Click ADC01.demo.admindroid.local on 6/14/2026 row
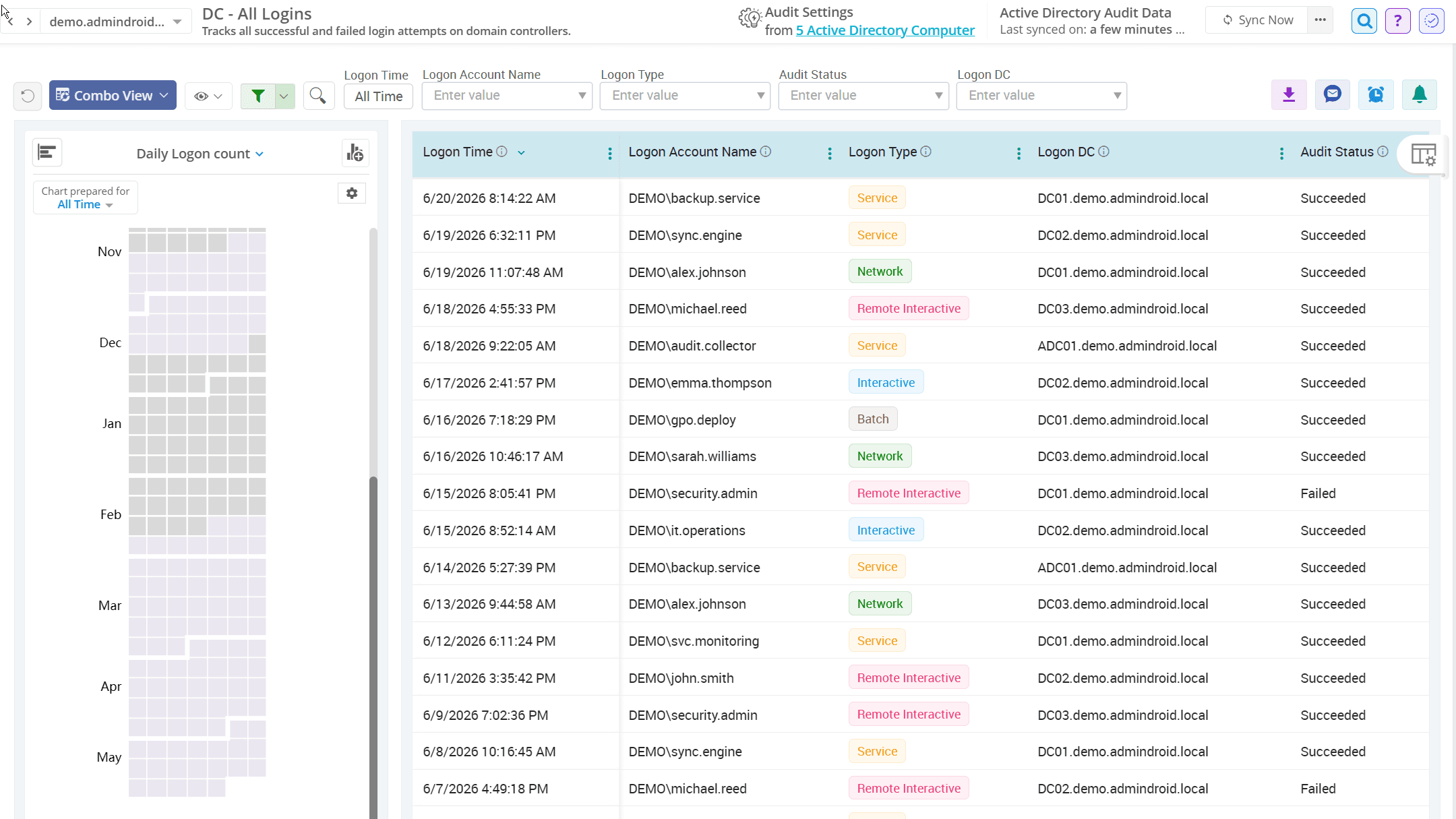Viewport: 1456px width, 819px height. [x=1127, y=568]
